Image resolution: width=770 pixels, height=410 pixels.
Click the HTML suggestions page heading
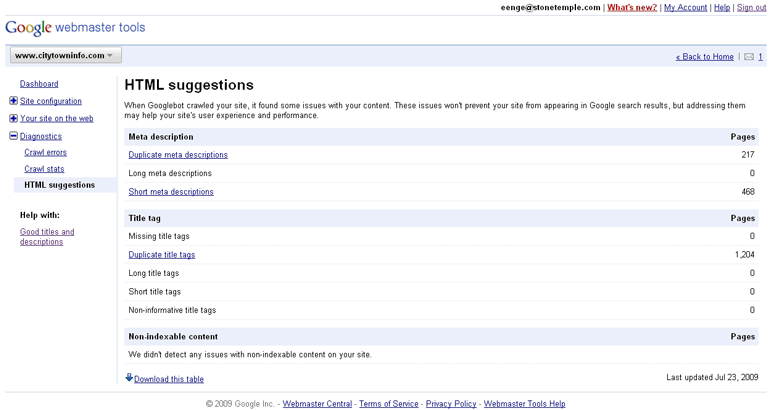189,85
